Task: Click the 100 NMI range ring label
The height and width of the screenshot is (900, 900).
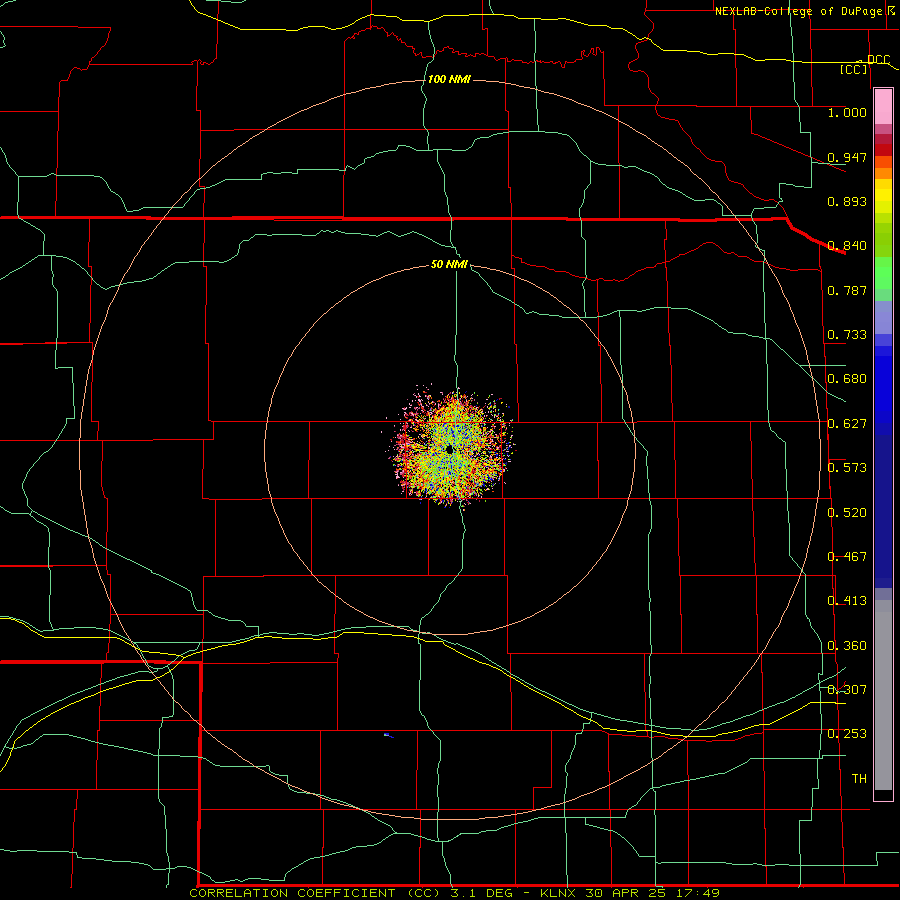Action: pyautogui.click(x=449, y=79)
